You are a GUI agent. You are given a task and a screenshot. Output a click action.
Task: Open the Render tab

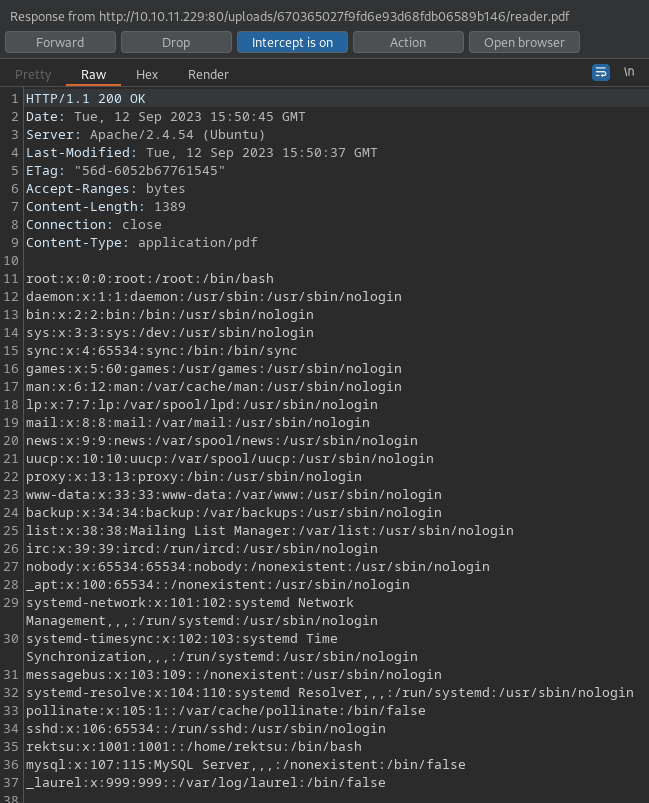(x=208, y=74)
